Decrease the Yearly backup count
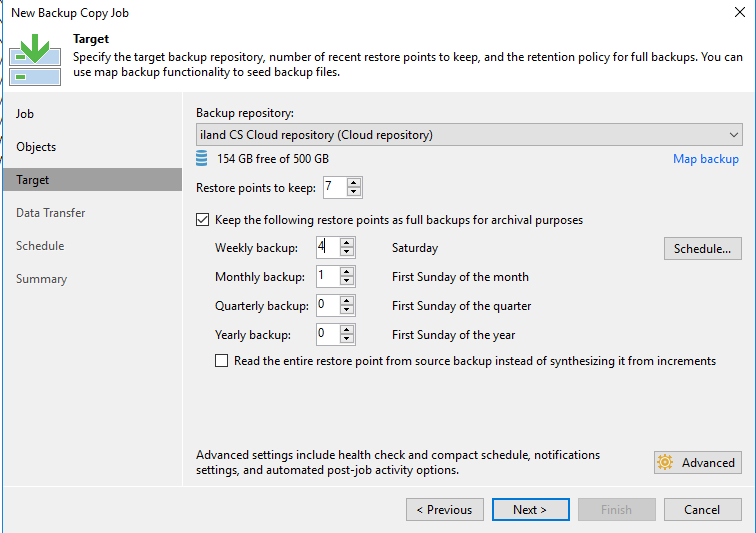 pyautogui.click(x=347, y=339)
